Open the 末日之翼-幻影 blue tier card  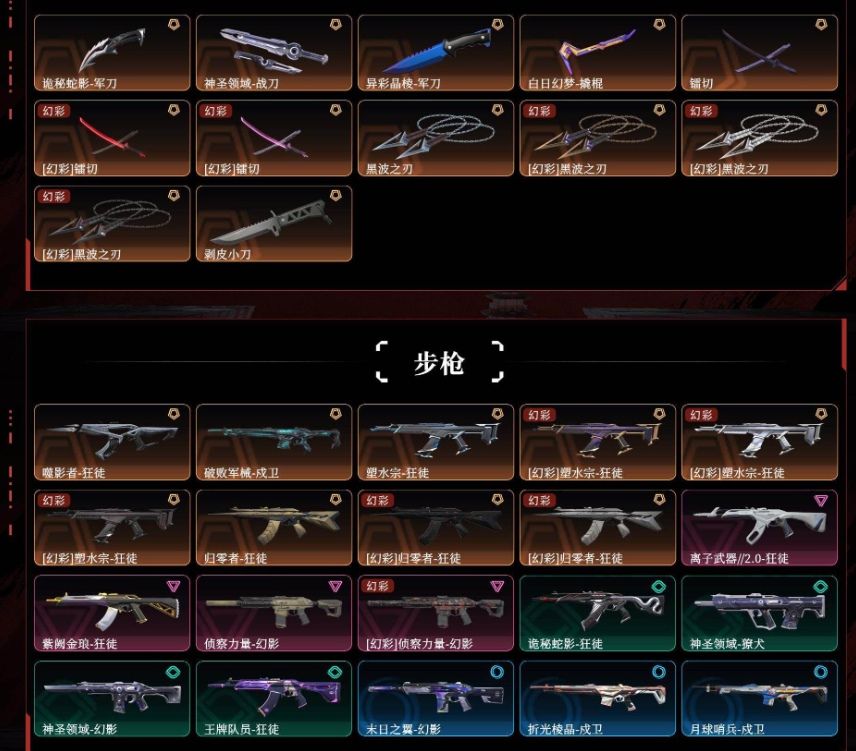pyautogui.click(x=436, y=699)
